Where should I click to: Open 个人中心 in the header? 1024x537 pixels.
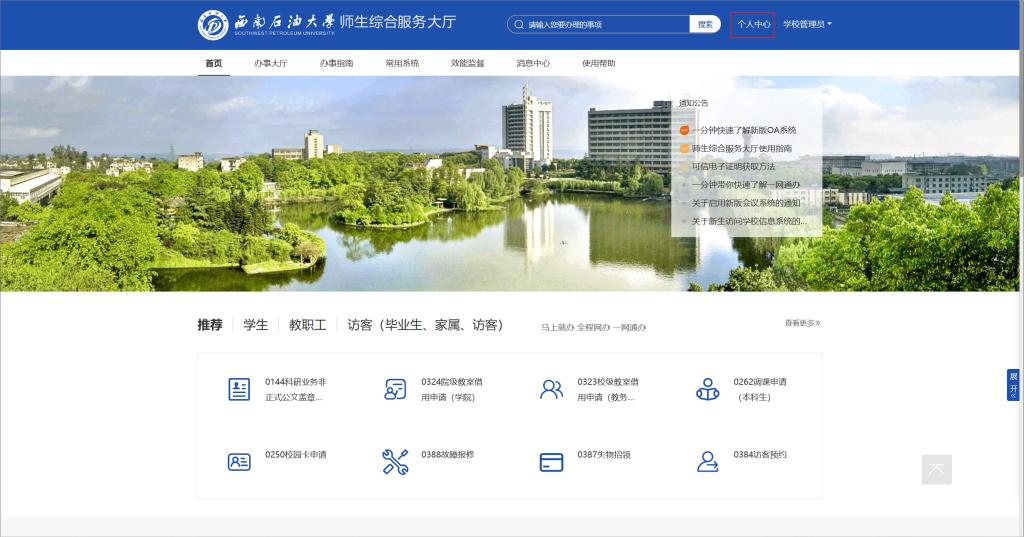click(753, 24)
